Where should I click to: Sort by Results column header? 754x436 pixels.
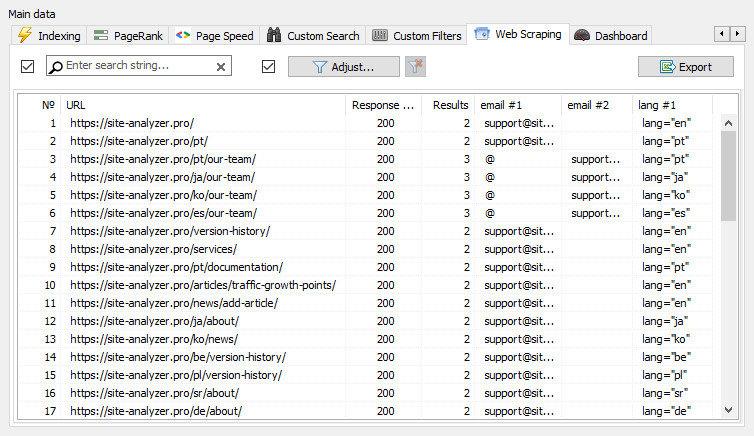pyautogui.click(x=448, y=105)
